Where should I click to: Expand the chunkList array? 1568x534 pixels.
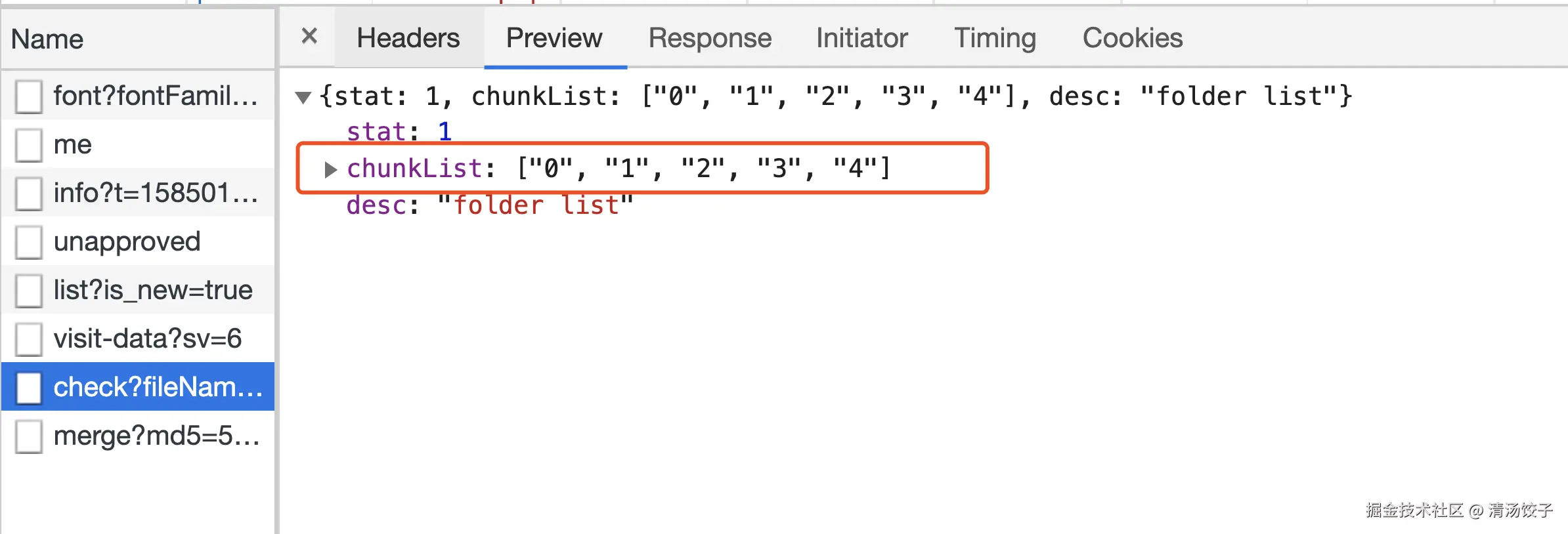pyautogui.click(x=330, y=170)
